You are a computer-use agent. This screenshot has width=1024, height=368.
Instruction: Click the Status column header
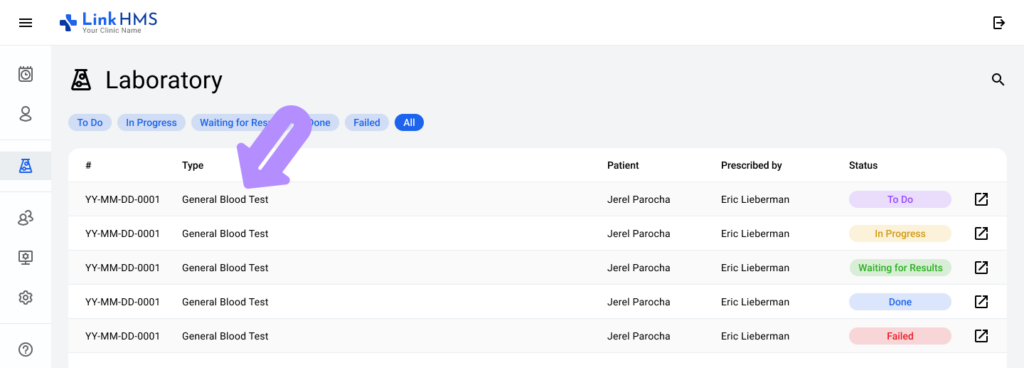coord(863,166)
